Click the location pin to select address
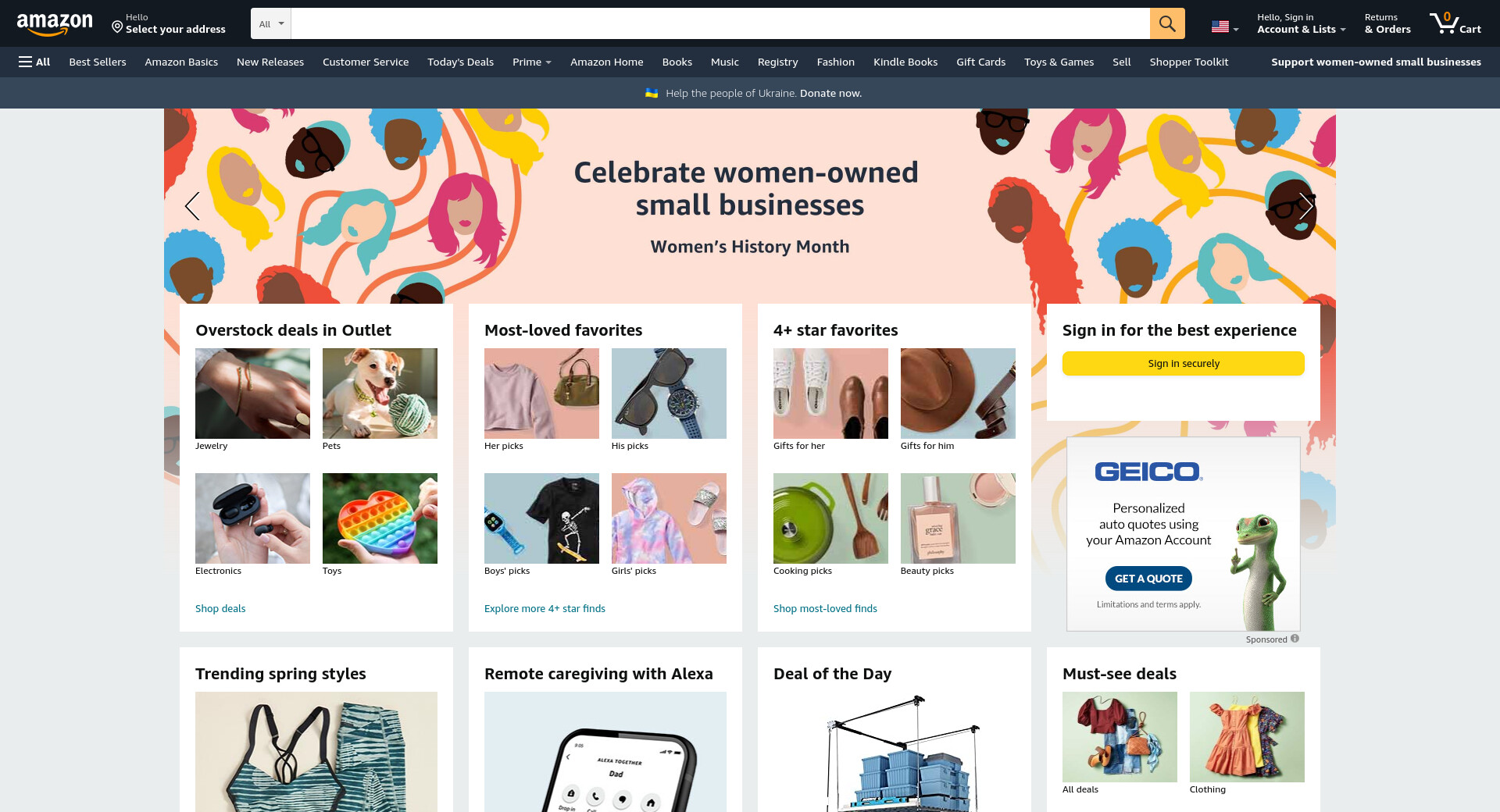This screenshot has width=1500, height=812. coord(117,27)
